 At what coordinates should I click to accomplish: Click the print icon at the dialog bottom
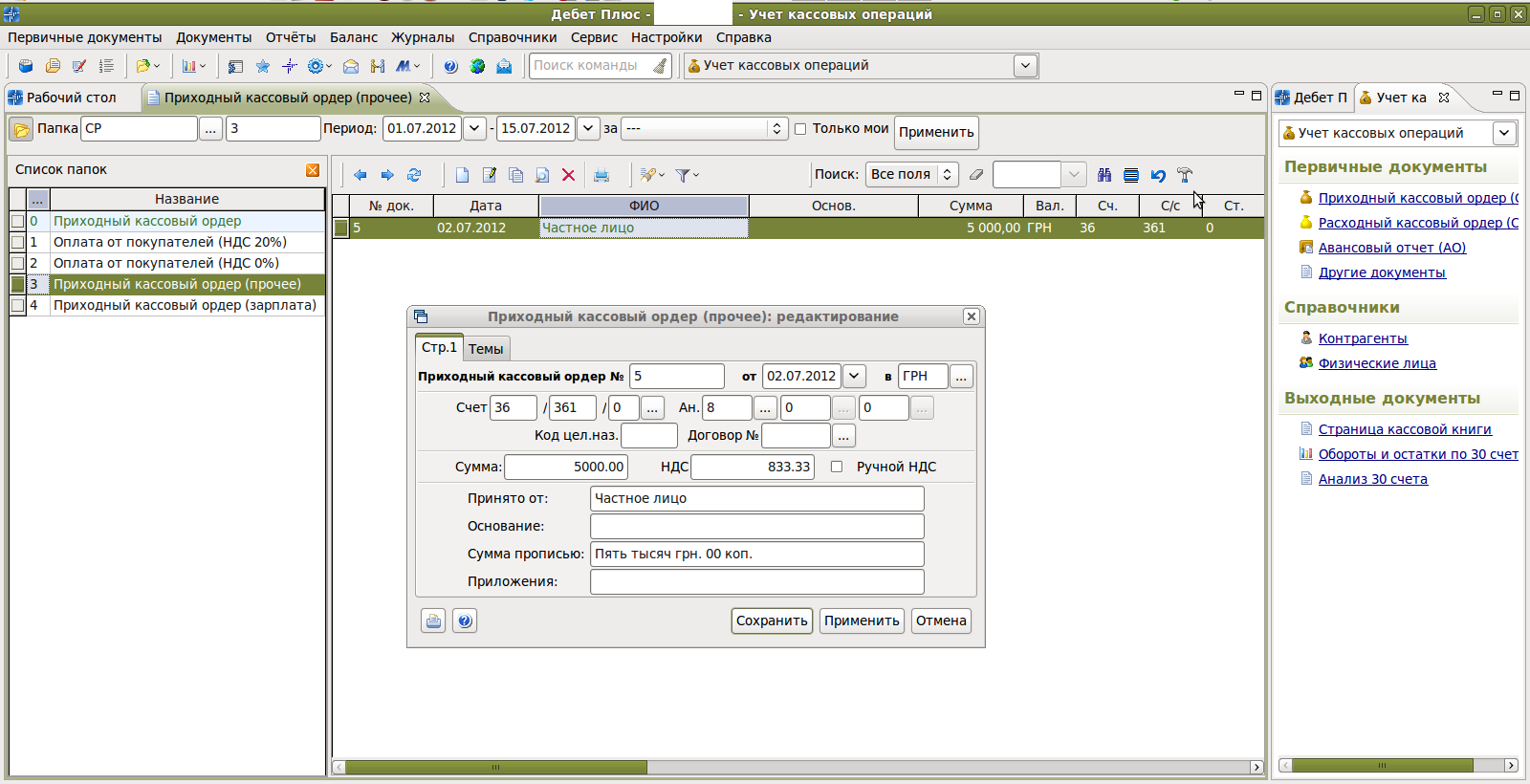(x=433, y=621)
